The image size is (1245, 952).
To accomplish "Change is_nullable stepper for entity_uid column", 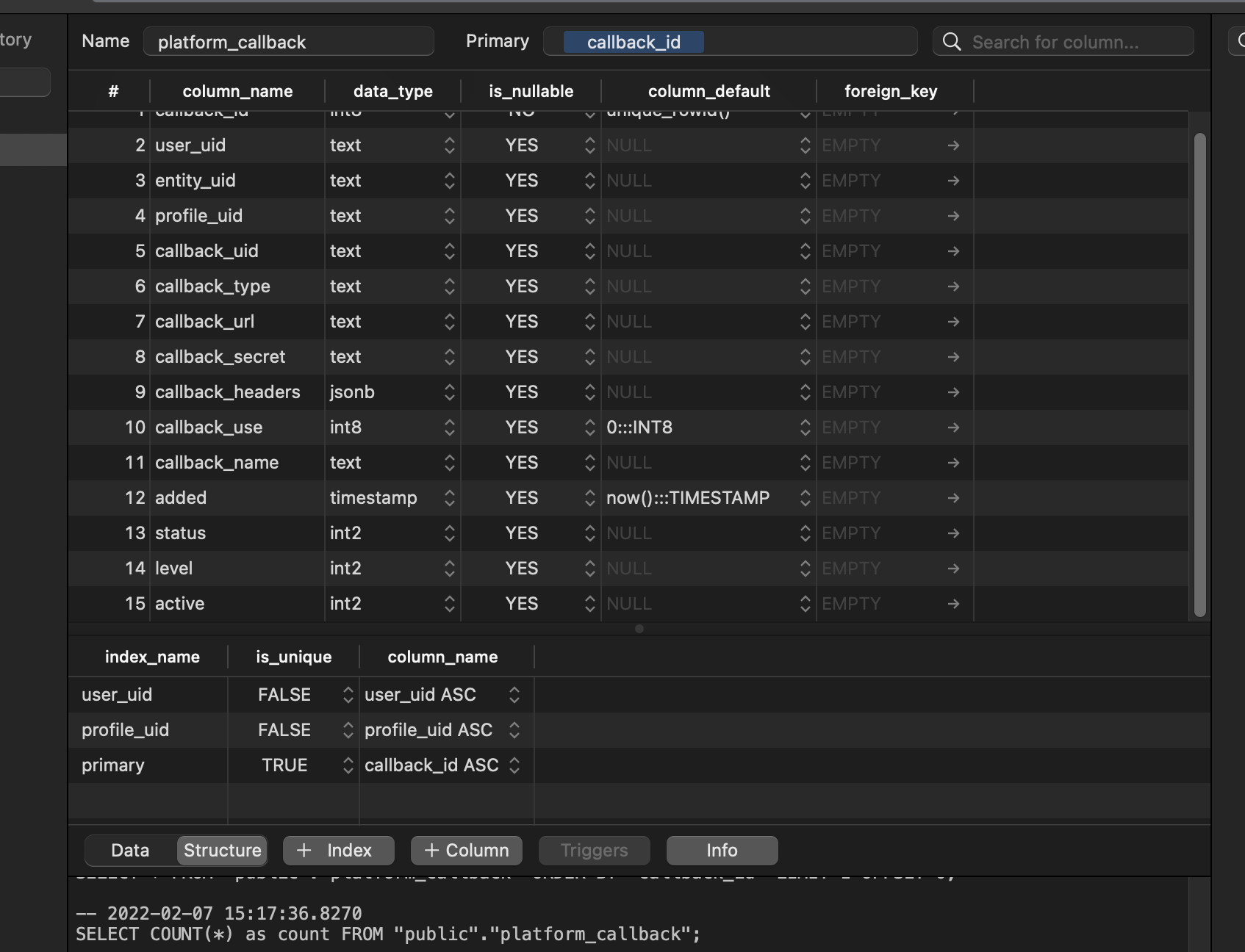I will (x=590, y=181).
